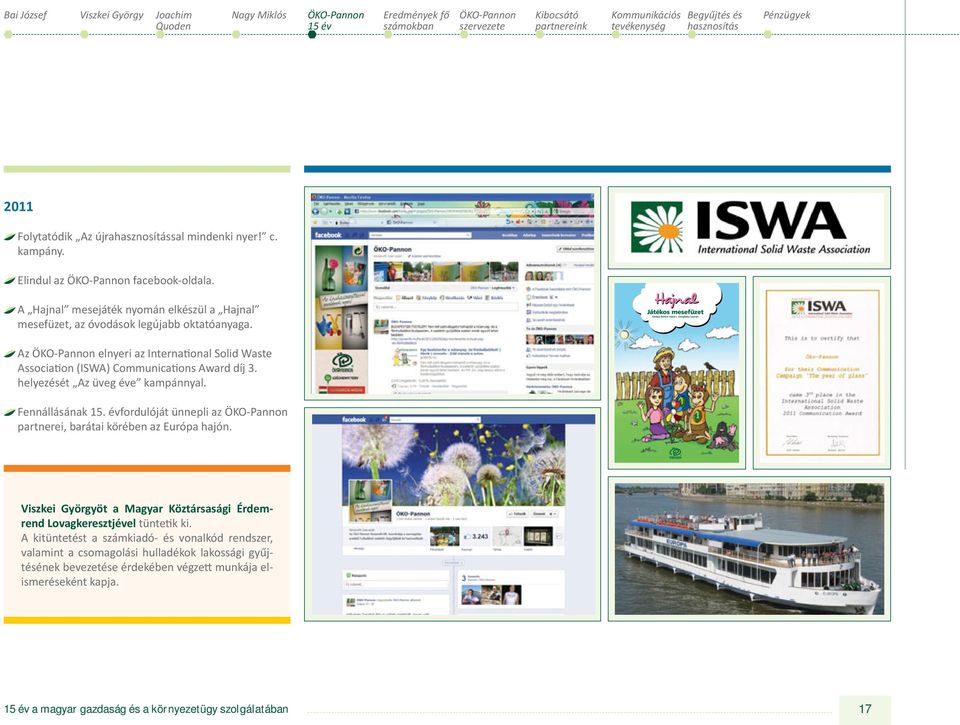Open Eredmények fő számokban section
The width and height of the screenshot is (960, 725).
(416, 20)
